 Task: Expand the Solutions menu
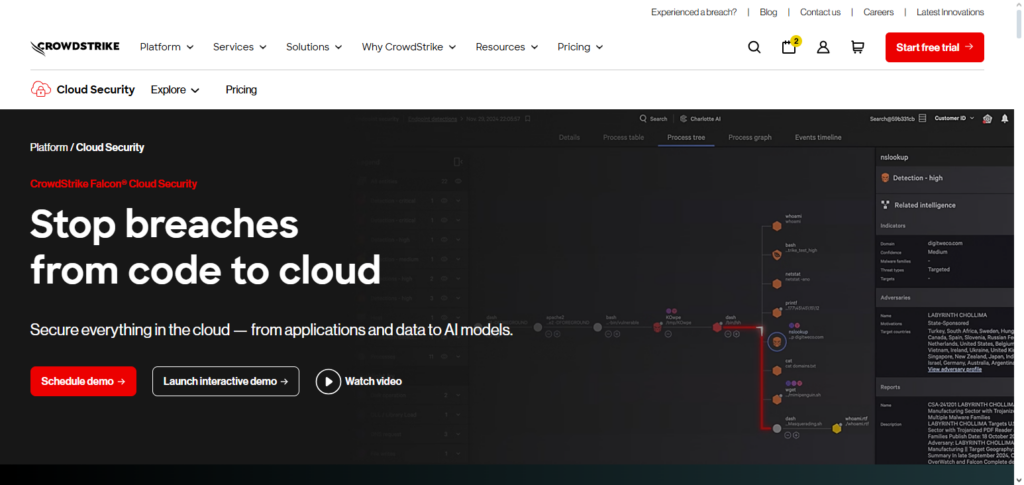[314, 47]
